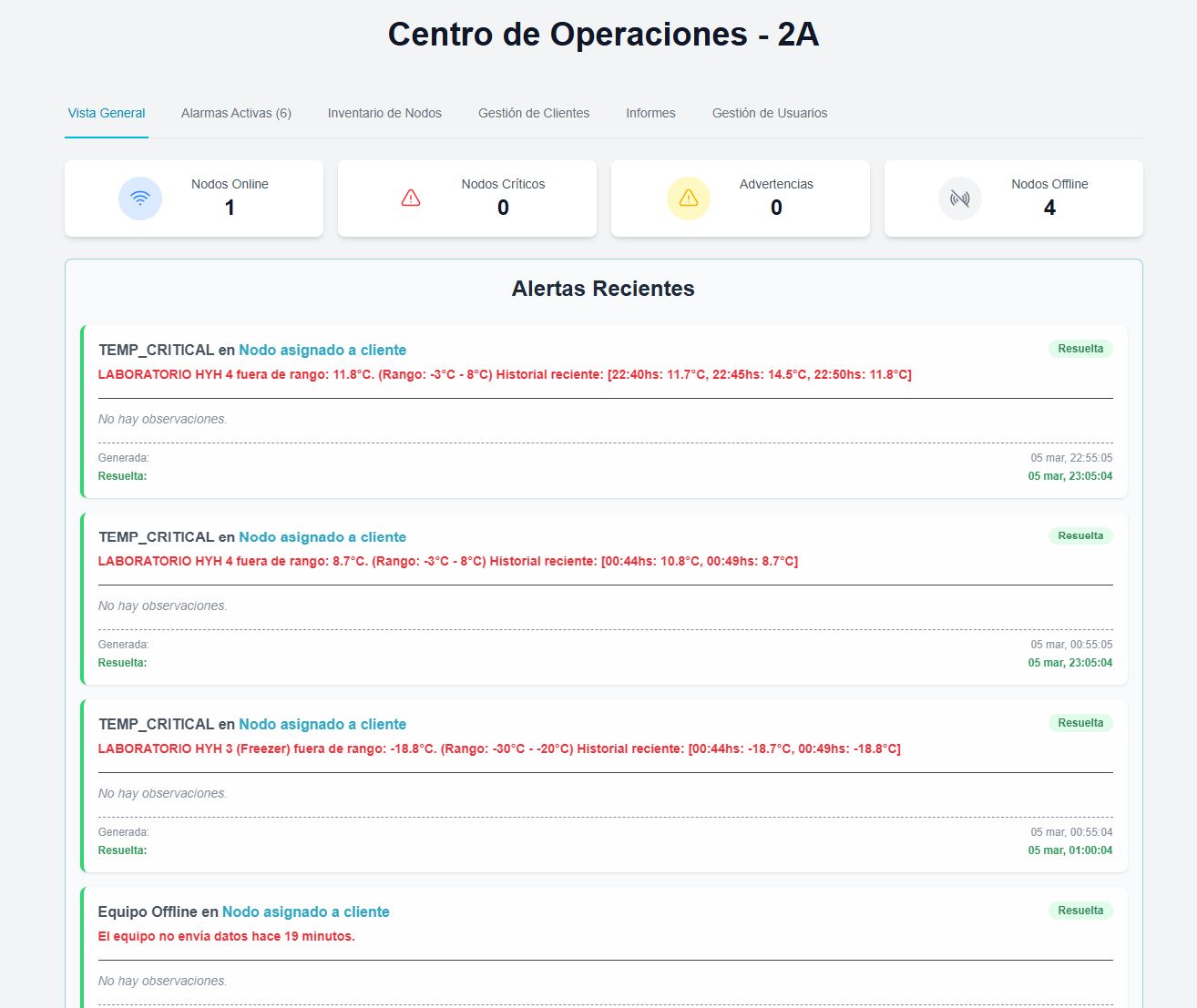Open node link in the 8.7°C alert
1197x1008 pixels.
tap(322, 537)
